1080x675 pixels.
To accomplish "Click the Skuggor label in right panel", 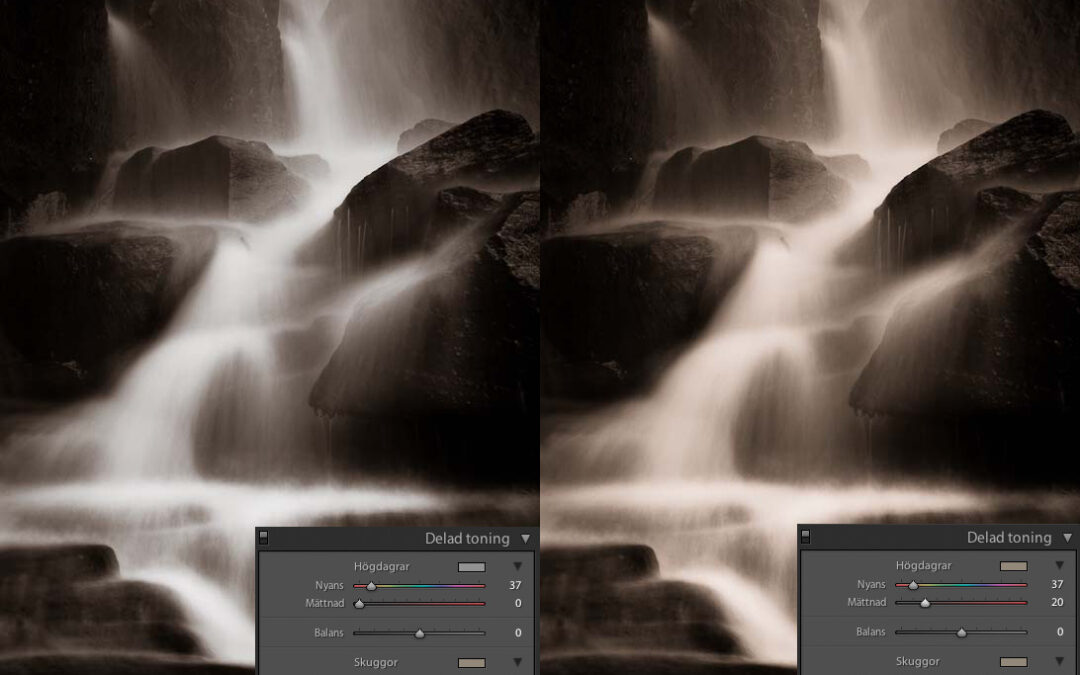I will [x=918, y=661].
